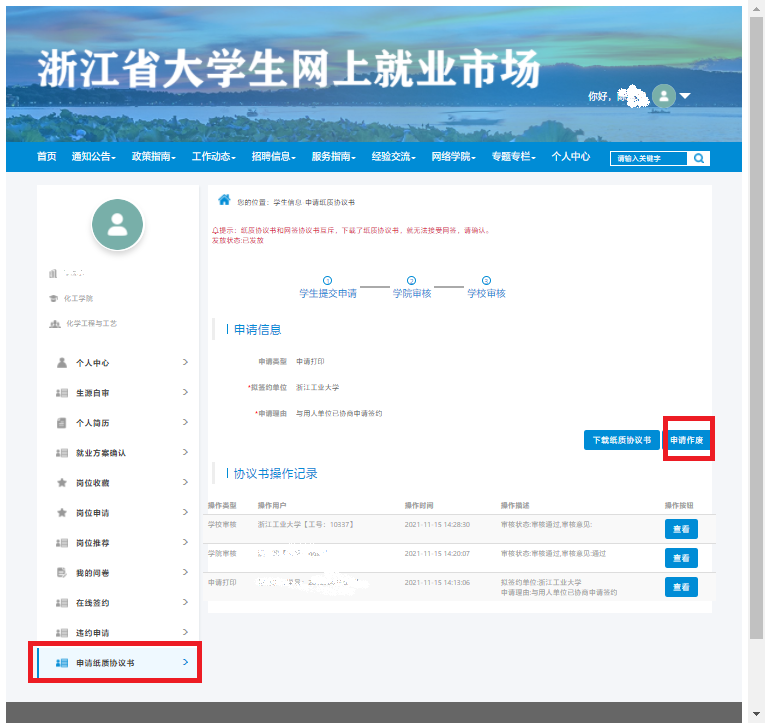
Task: Click the person icon beside 个人中心
Action: coord(61,363)
